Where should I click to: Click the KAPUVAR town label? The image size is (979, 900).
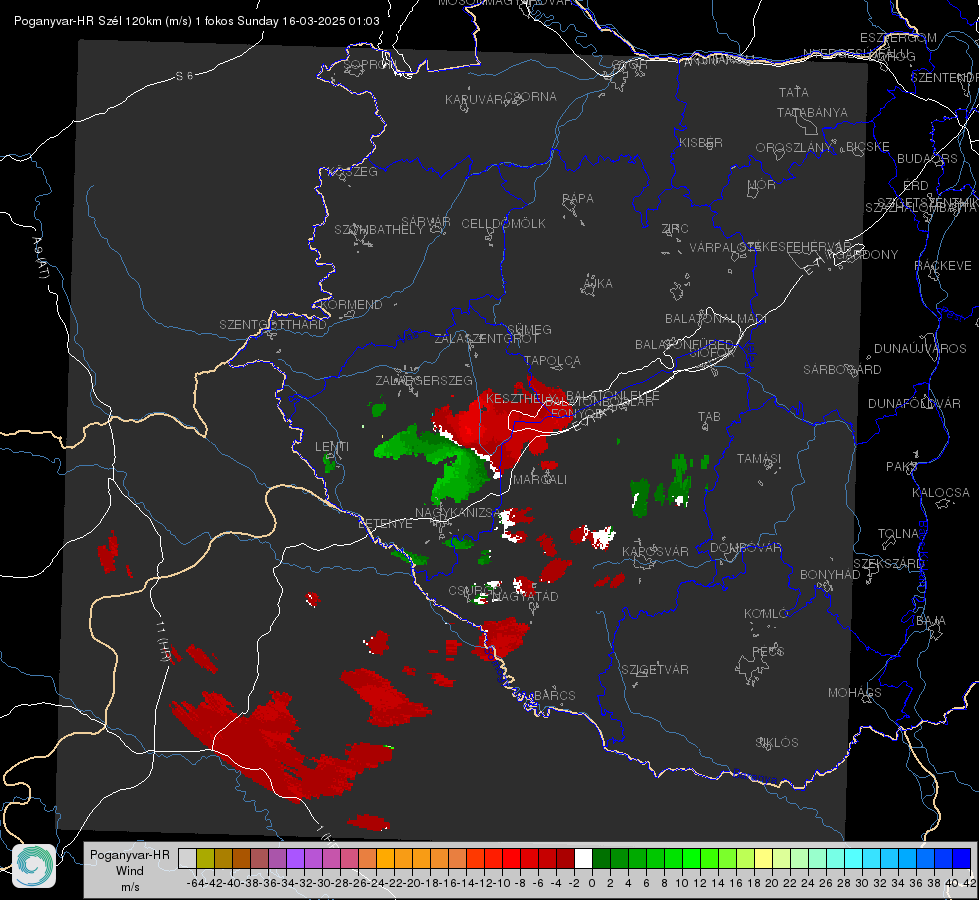pyautogui.click(x=475, y=100)
